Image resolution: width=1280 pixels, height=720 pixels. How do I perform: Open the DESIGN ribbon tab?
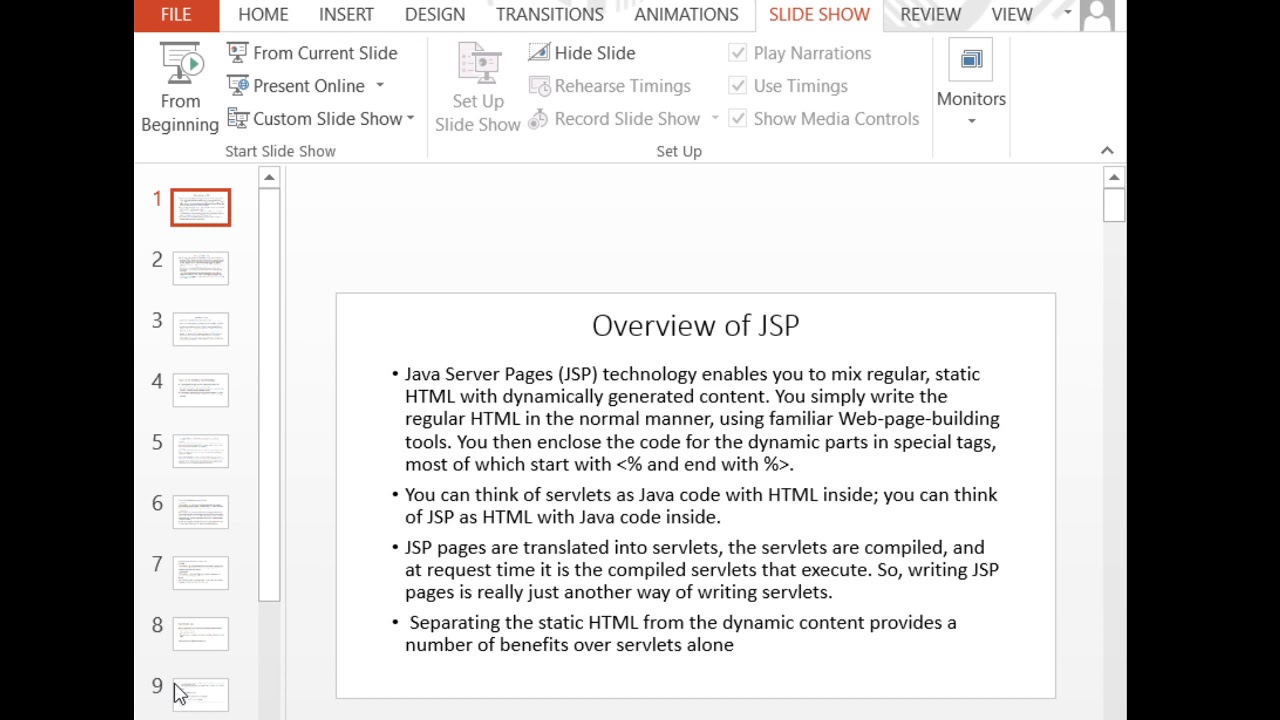pos(435,15)
